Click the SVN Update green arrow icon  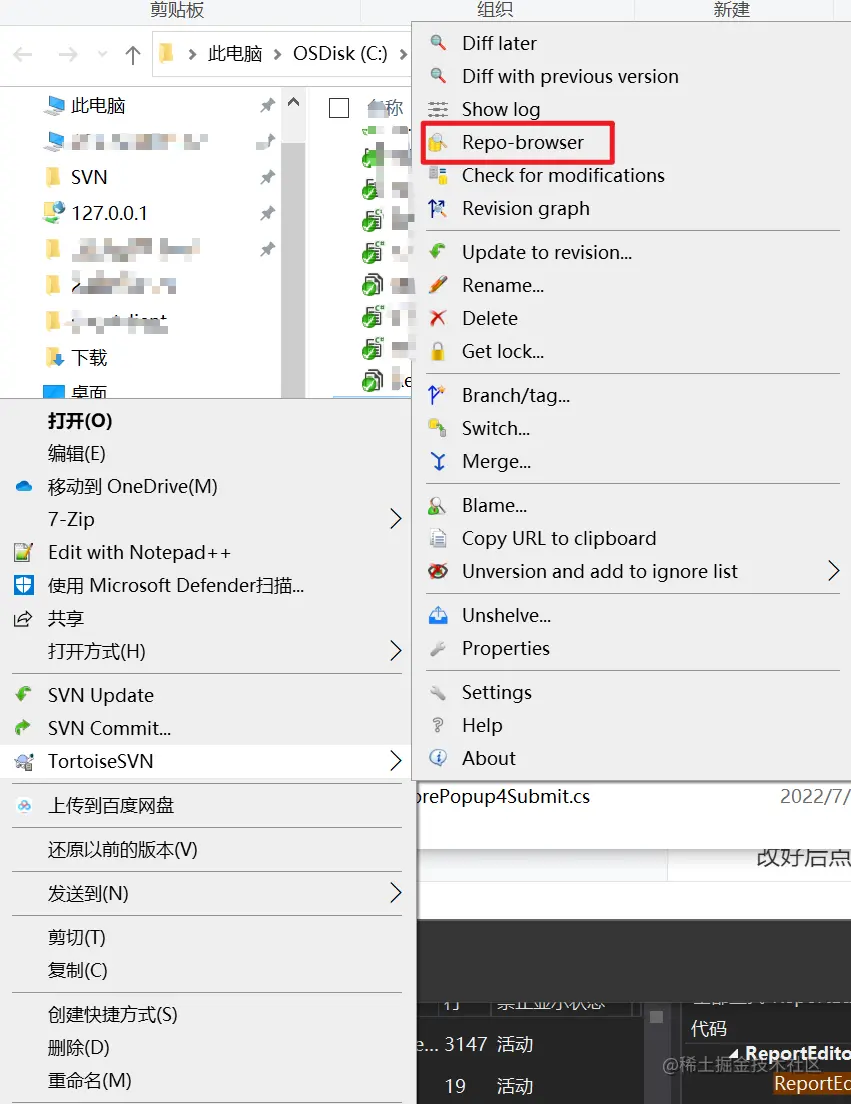pos(24,694)
